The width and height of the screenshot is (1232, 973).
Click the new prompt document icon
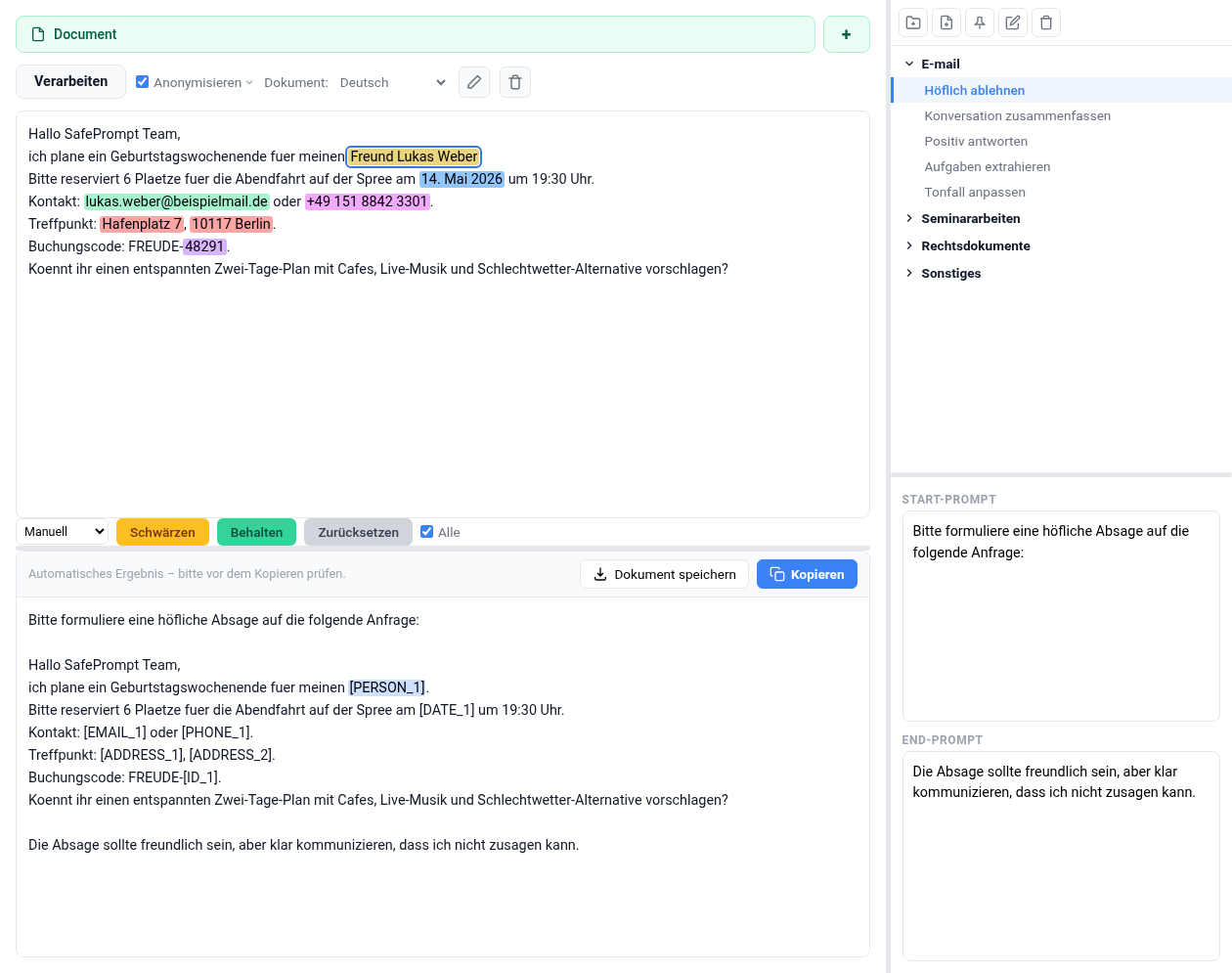point(946,22)
